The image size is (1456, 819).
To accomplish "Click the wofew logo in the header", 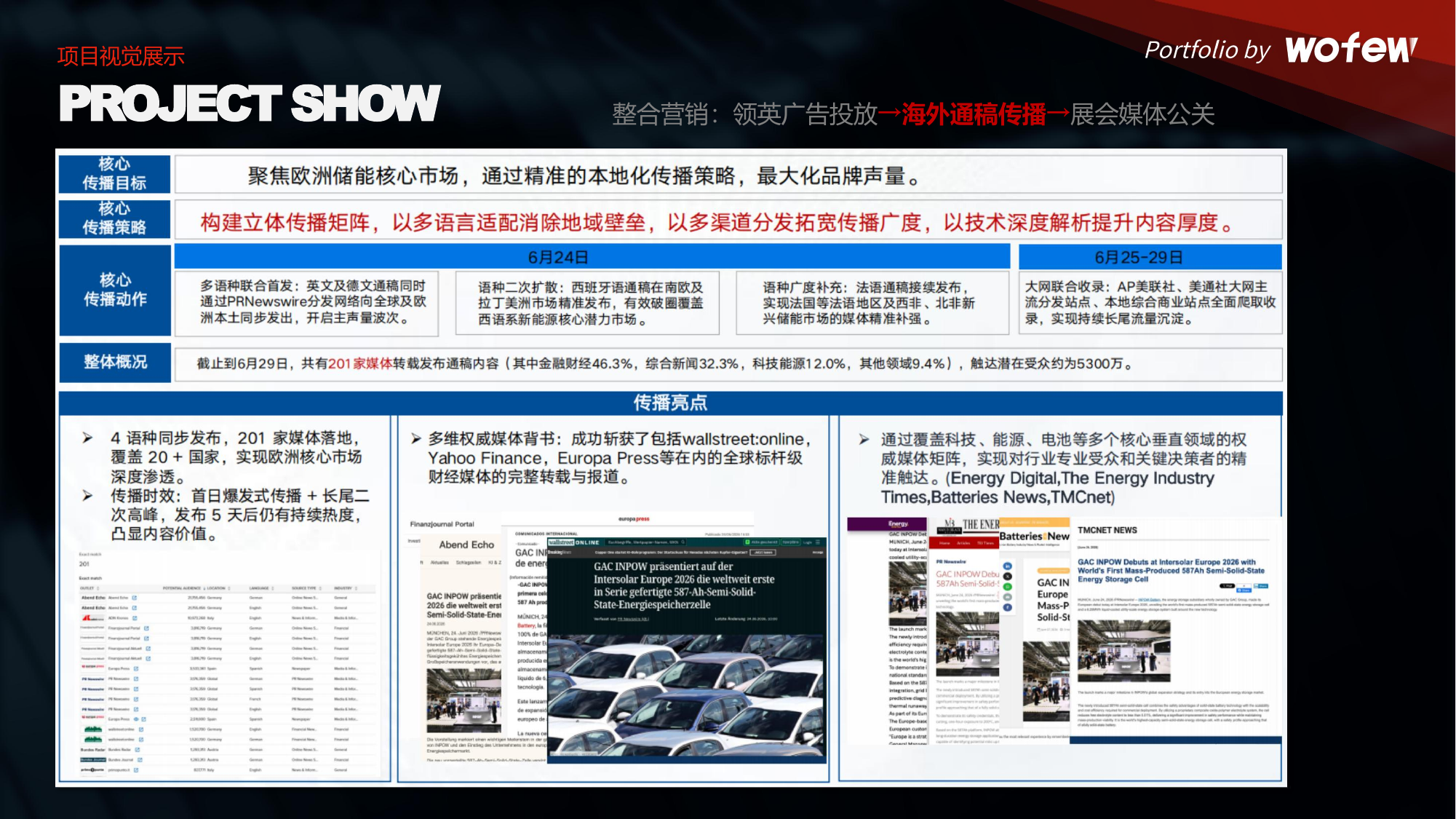I will click(x=1351, y=48).
